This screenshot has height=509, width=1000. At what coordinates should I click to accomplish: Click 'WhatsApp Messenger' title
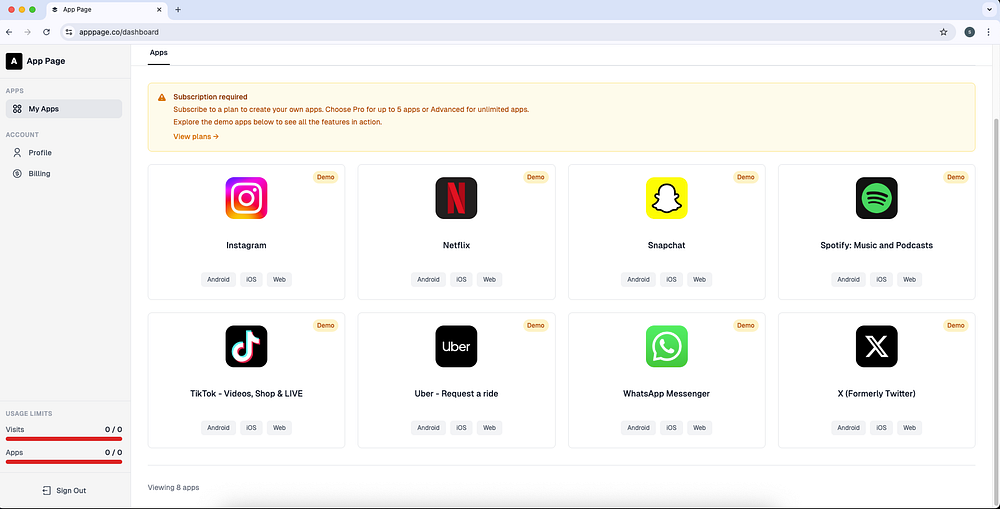[x=666, y=394]
